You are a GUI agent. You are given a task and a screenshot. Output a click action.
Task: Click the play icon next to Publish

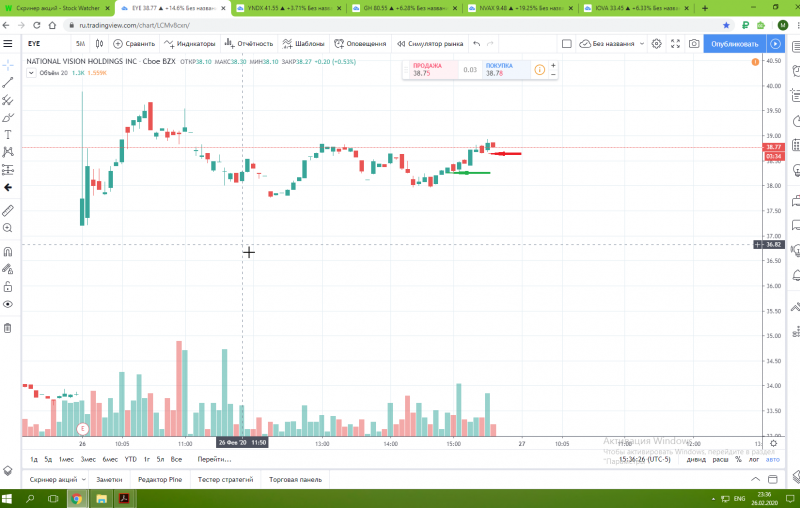click(775, 44)
